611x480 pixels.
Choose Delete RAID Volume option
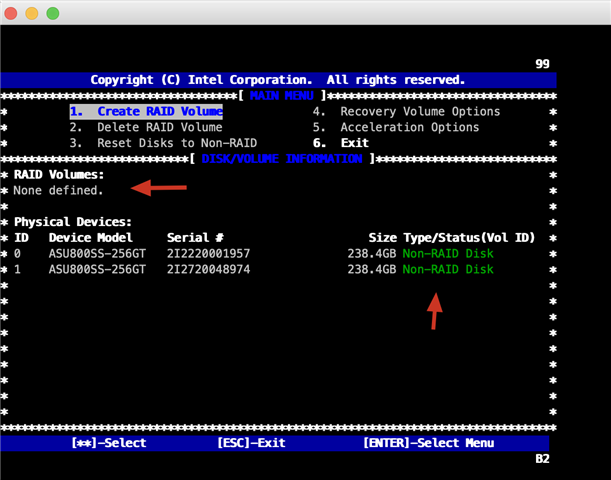pyautogui.click(x=146, y=127)
